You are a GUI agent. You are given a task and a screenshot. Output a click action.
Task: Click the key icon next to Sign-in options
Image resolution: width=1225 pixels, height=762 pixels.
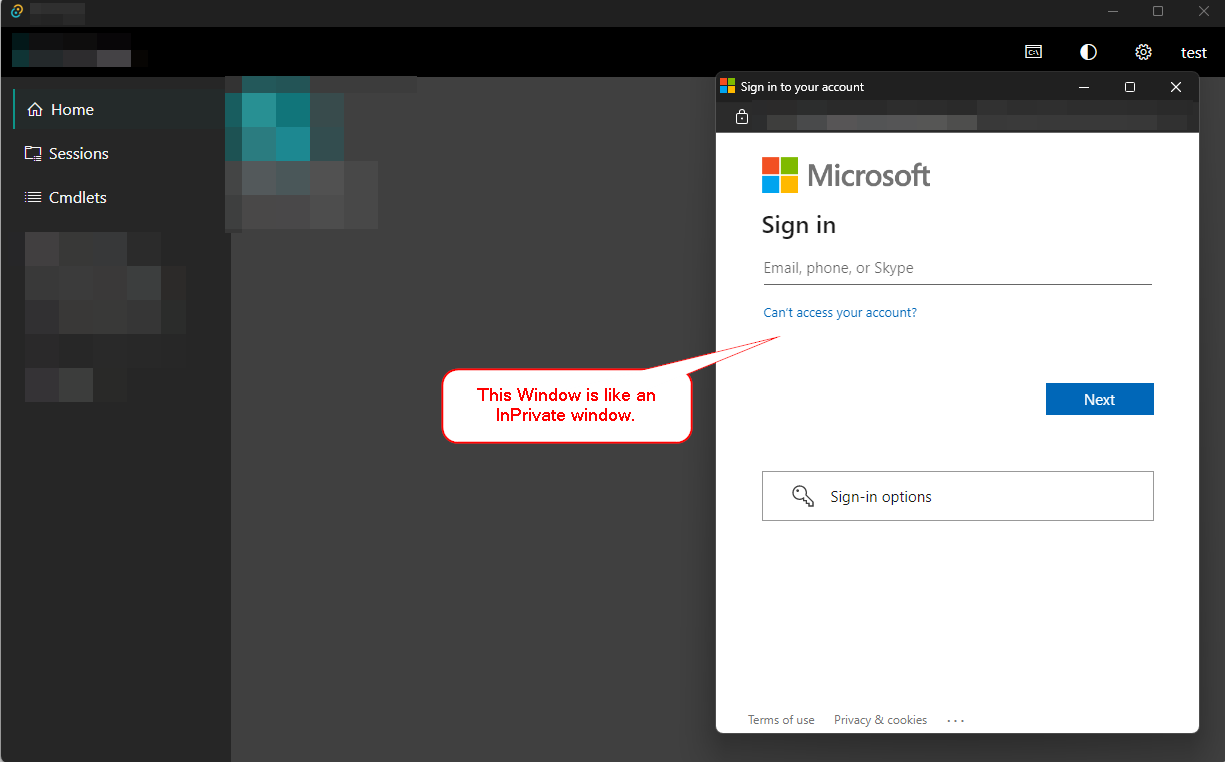tap(802, 495)
